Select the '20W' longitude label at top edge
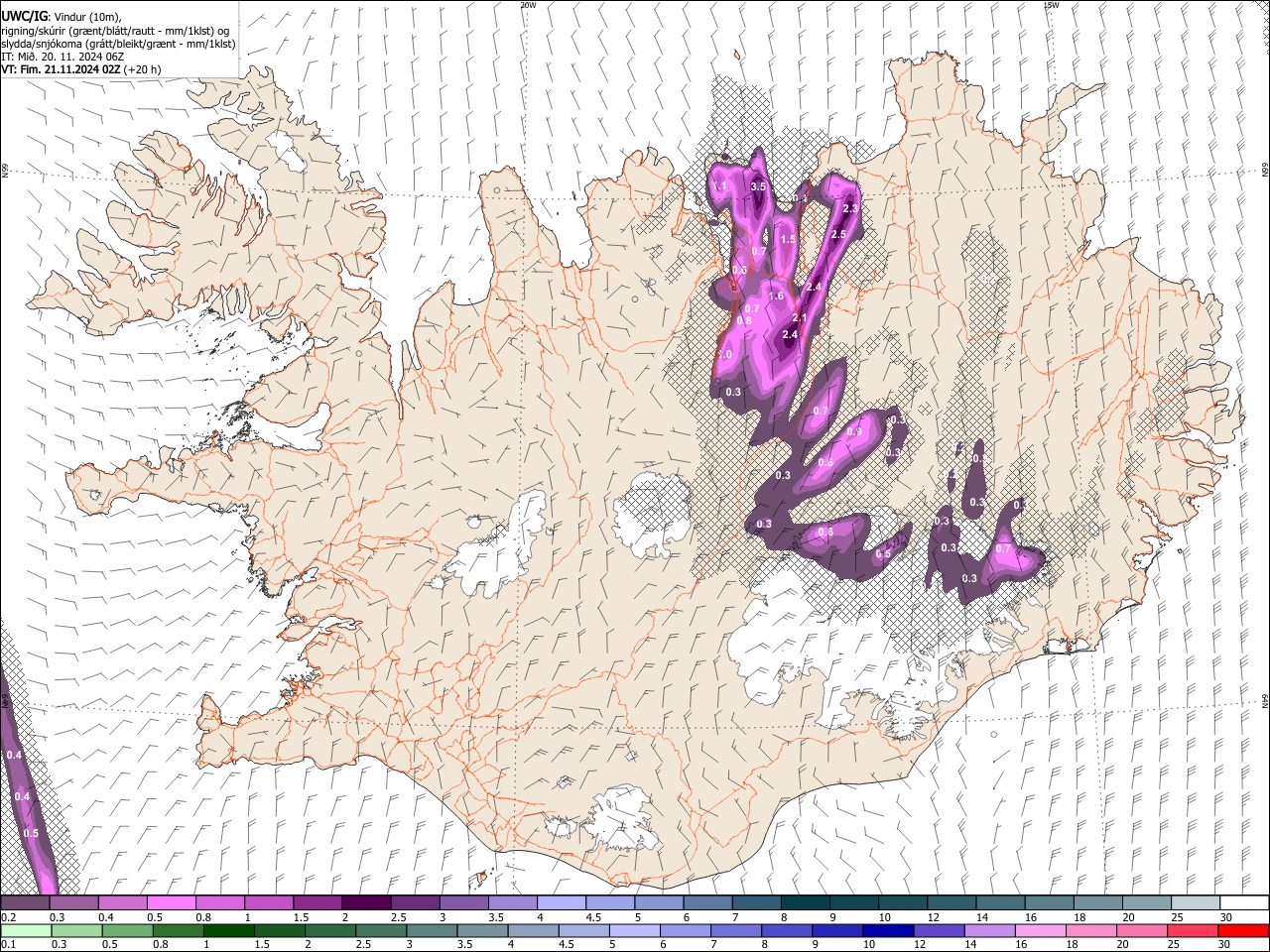The height and width of the screenshot is (952, 1270). point(528,5)
